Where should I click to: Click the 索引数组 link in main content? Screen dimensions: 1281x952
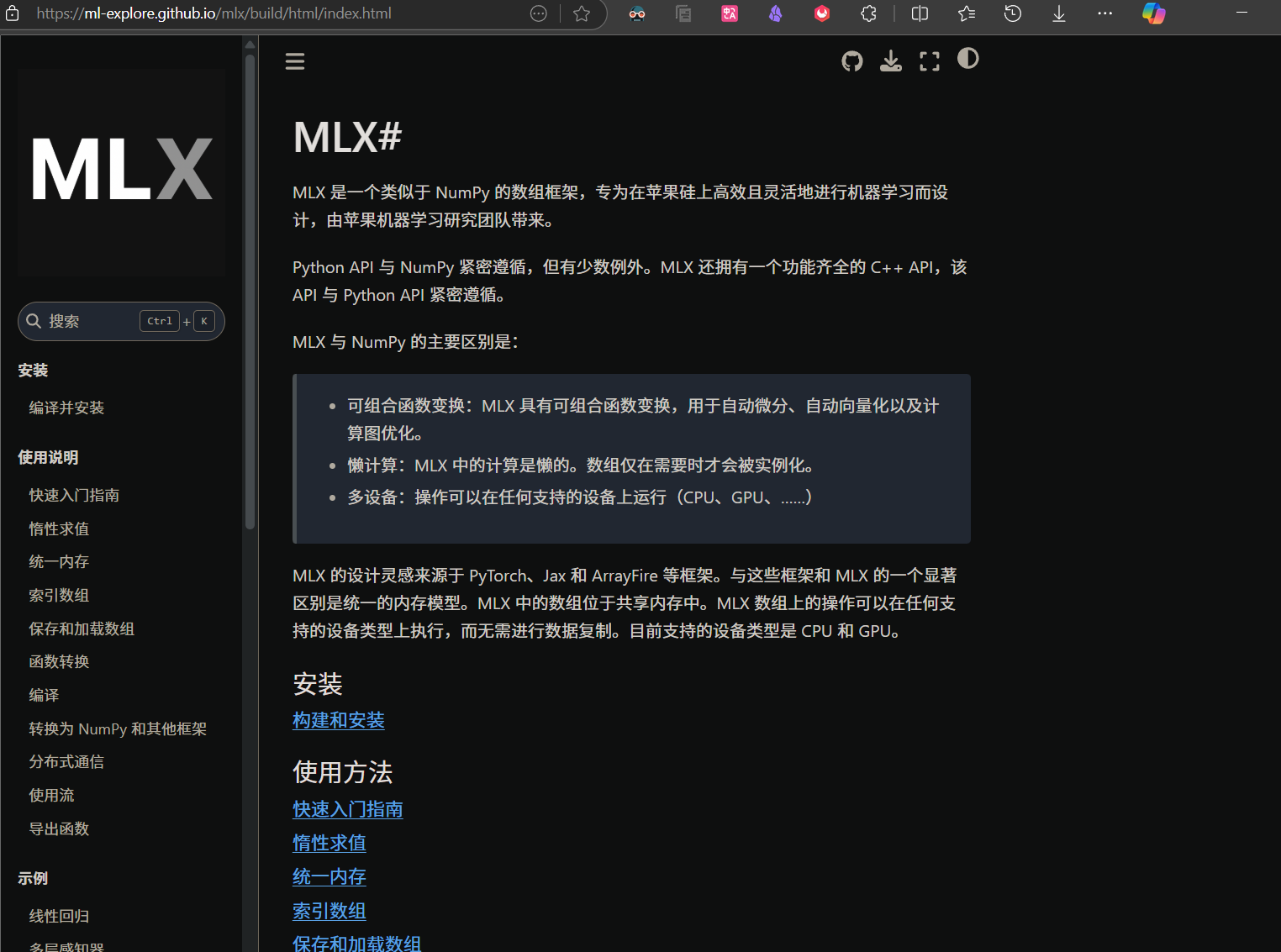(x=329, y=911)
